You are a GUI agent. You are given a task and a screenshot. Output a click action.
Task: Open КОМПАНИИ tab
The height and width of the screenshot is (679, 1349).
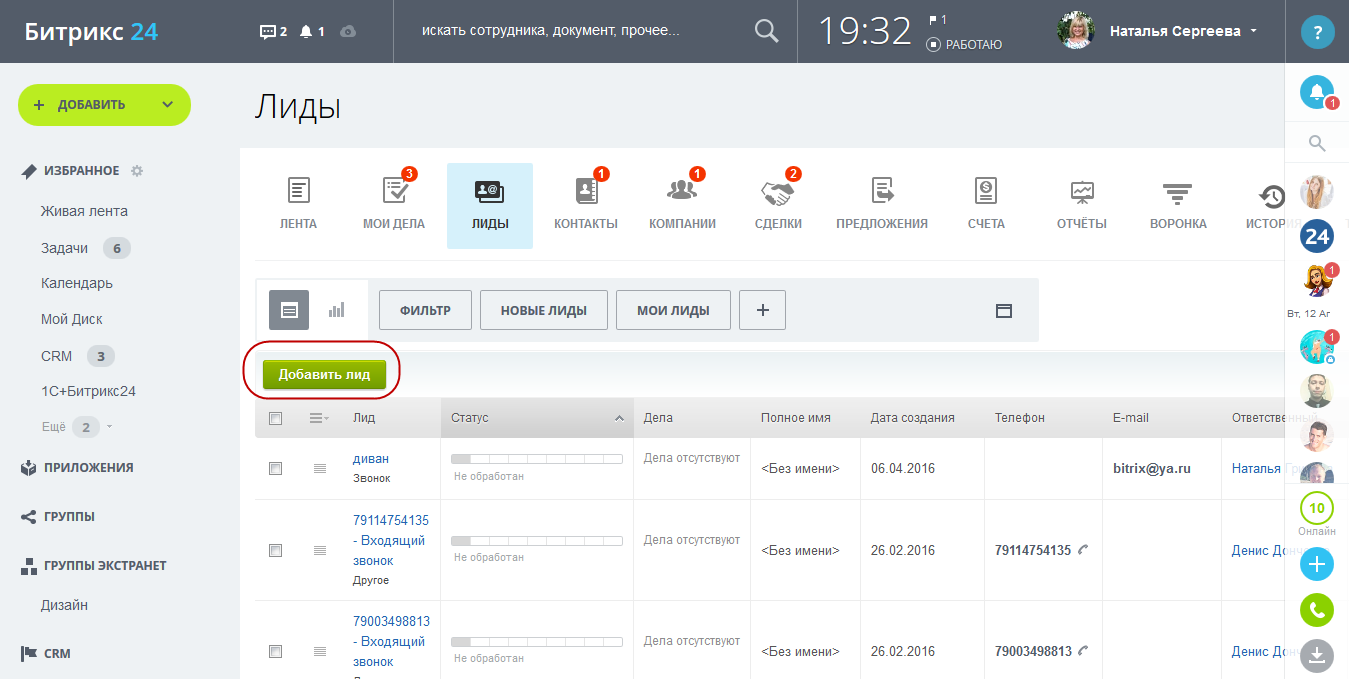coord(682,205)
